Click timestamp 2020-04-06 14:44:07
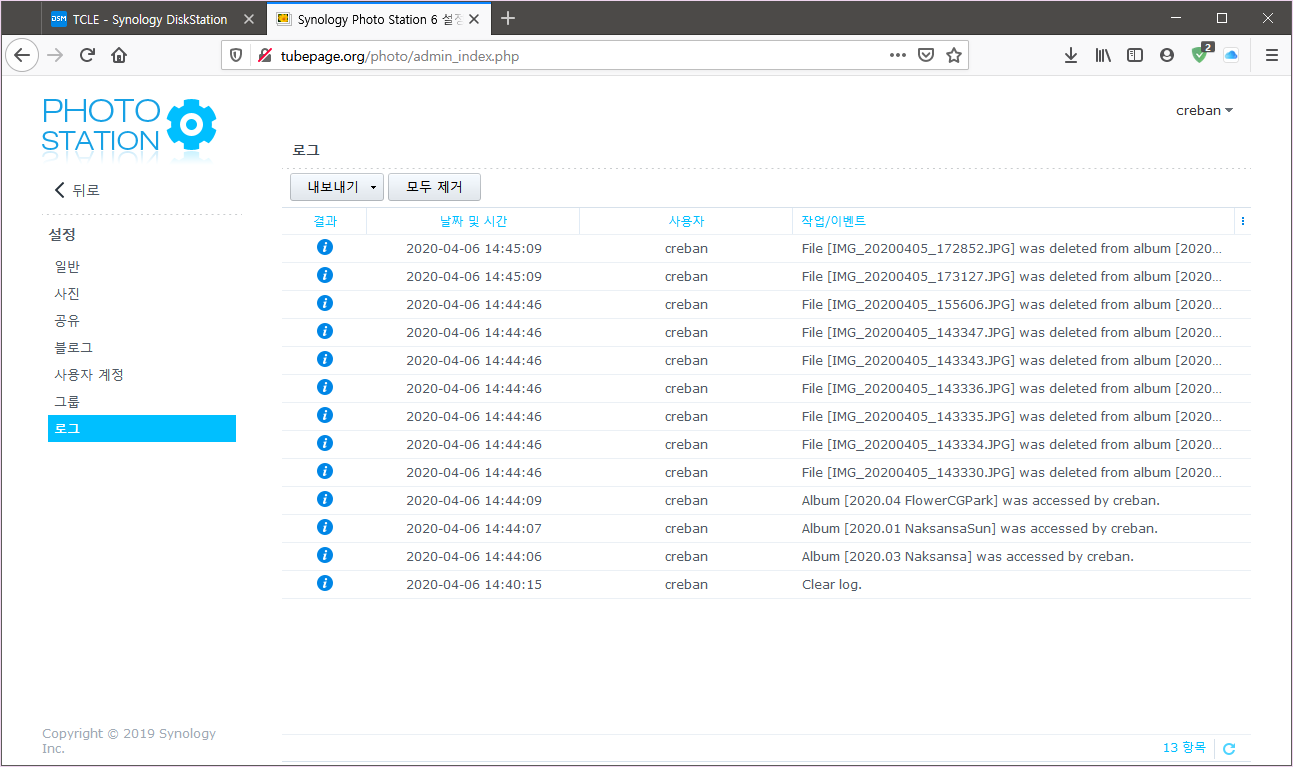This screenshot has width=1293, height=767. click(x=473, y=528)
